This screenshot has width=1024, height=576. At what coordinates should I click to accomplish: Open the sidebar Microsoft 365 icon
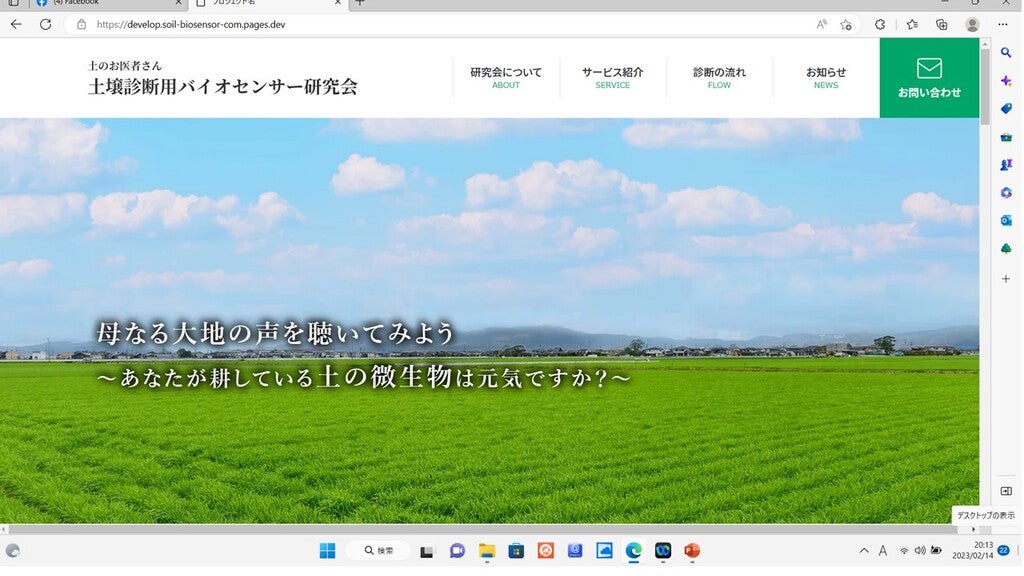coord(1006,193)
